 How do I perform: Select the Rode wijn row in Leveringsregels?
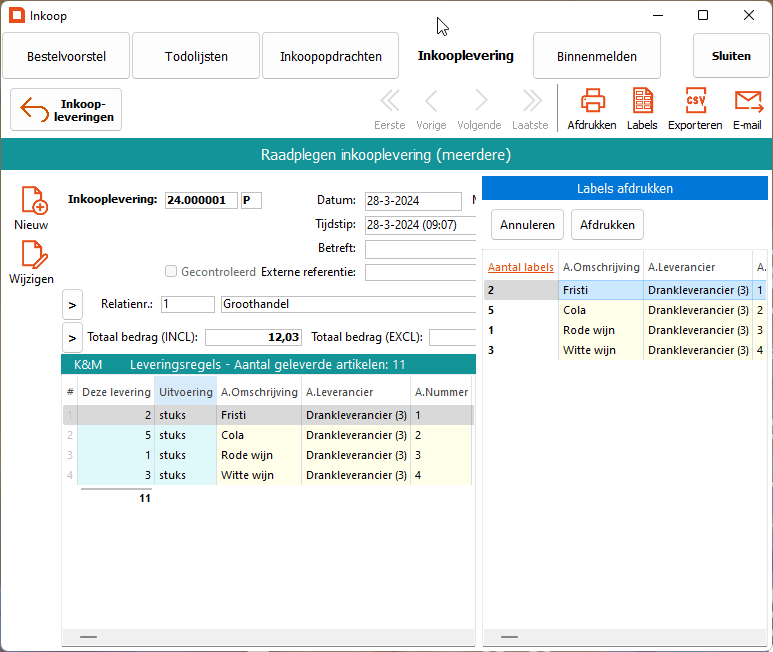click(268, 455)
